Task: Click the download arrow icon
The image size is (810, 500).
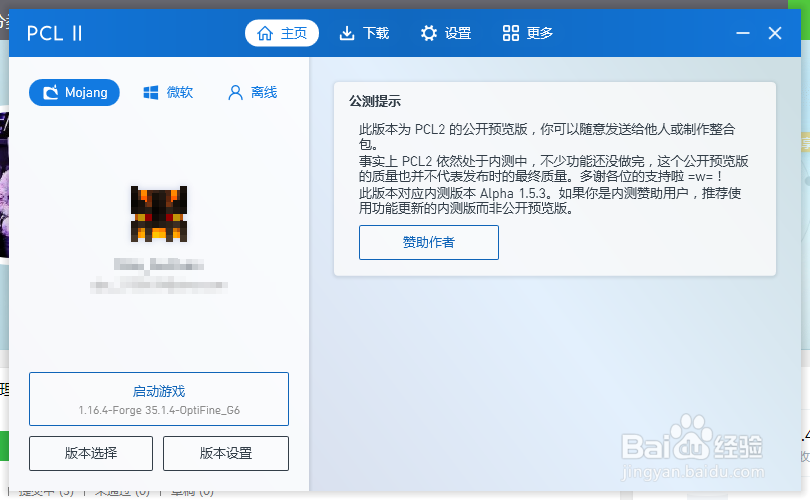Action: (x=347, y=34)
